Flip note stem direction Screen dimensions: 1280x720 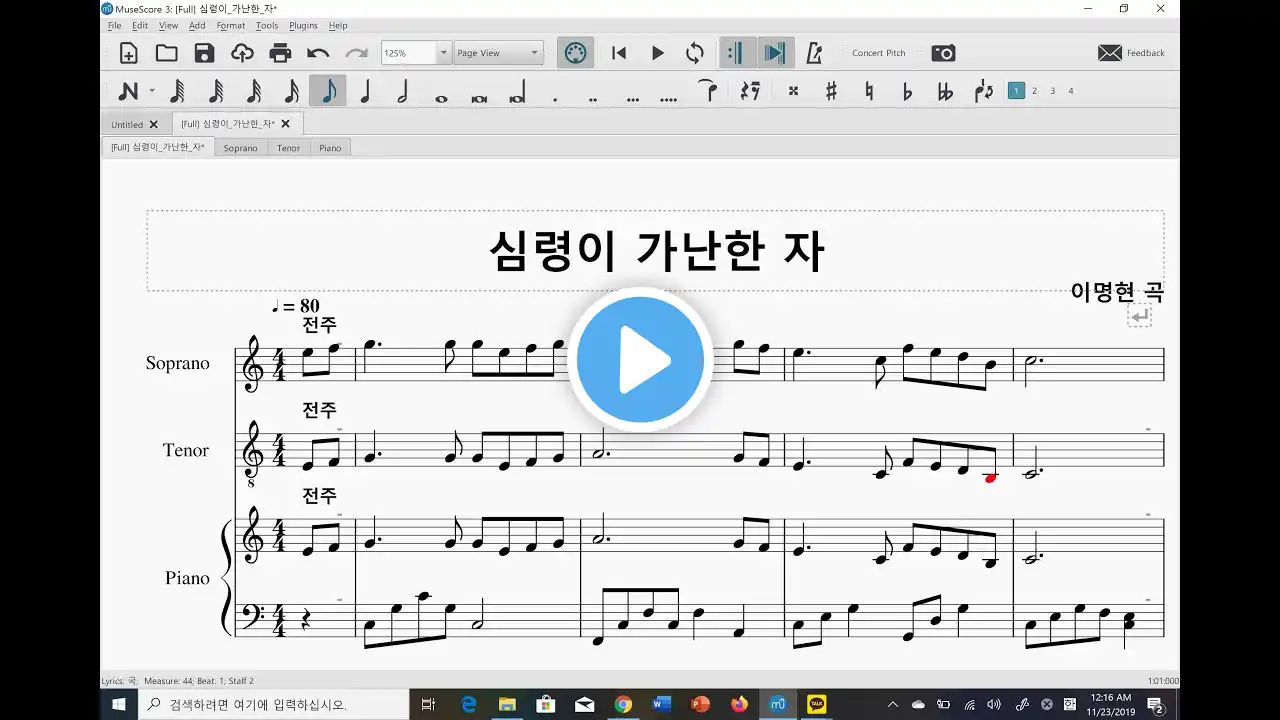(x=984, y=92)
